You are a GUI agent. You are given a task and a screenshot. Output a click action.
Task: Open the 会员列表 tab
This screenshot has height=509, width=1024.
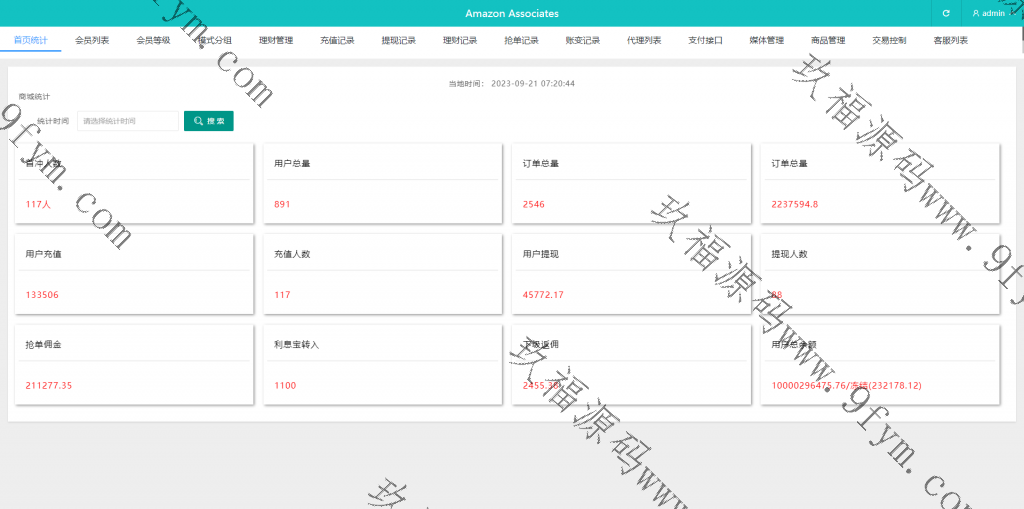click(x=92, y=40)
